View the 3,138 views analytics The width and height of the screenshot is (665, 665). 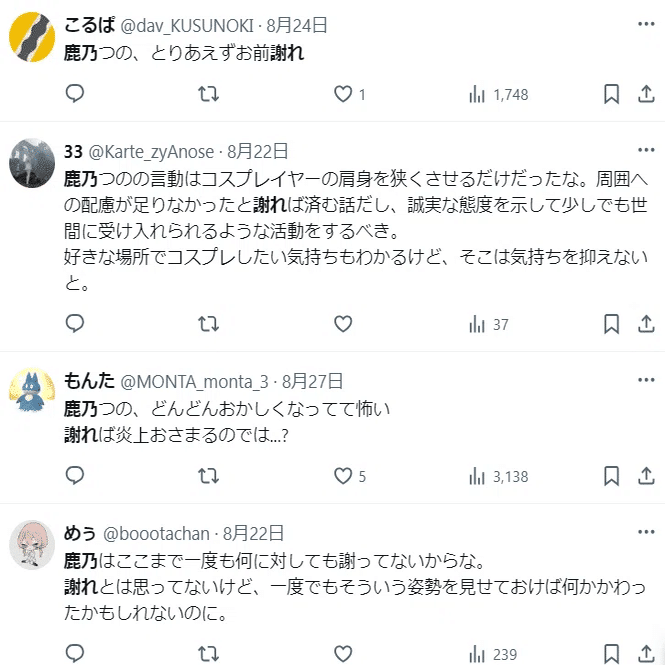coord(498,476)
